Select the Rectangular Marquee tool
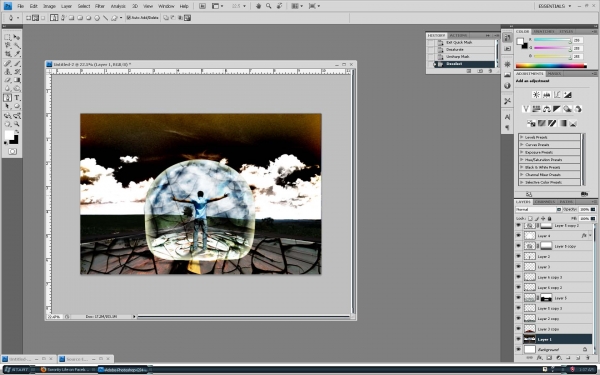 pos(7,37)
